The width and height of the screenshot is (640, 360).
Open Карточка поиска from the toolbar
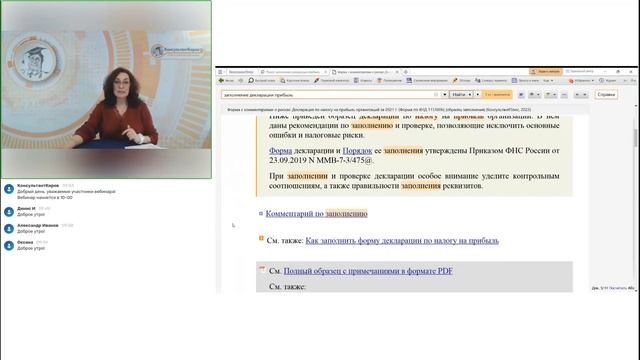tap(295, 81)
